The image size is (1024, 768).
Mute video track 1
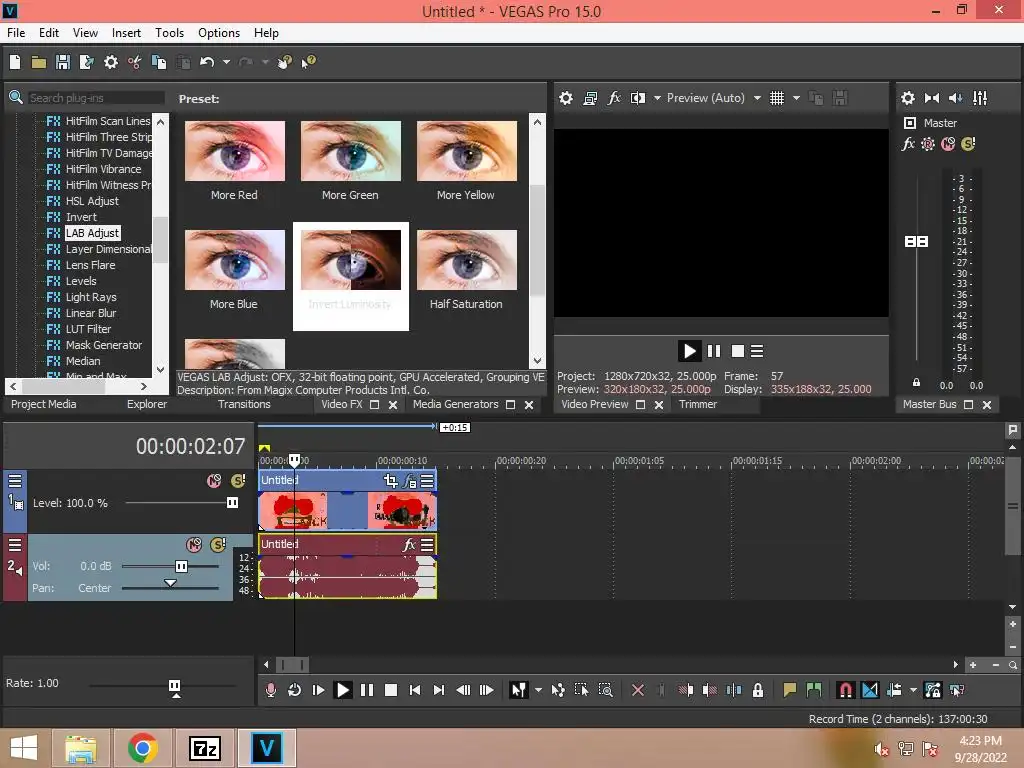214,481
